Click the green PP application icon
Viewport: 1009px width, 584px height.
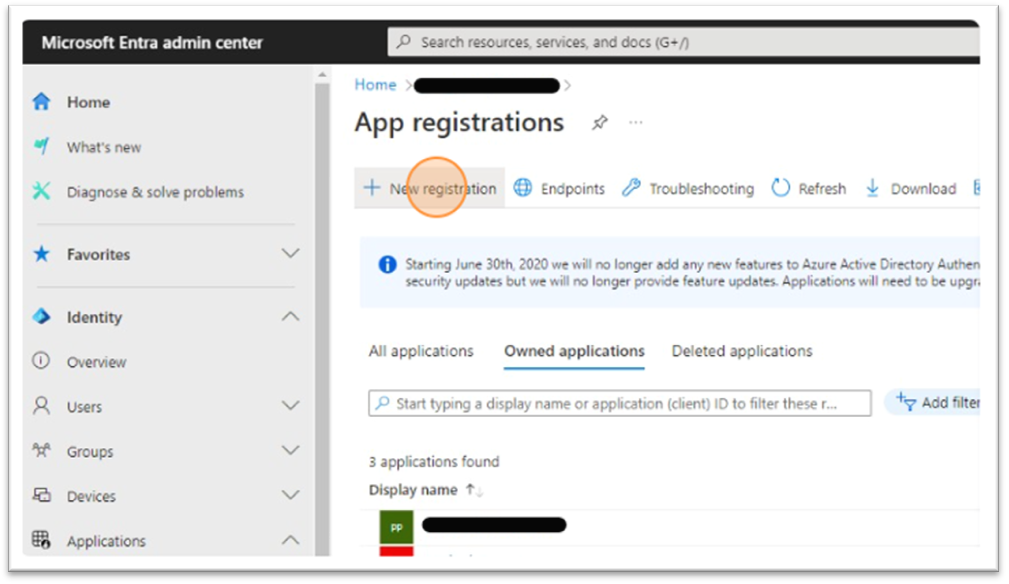pos(396,526)
